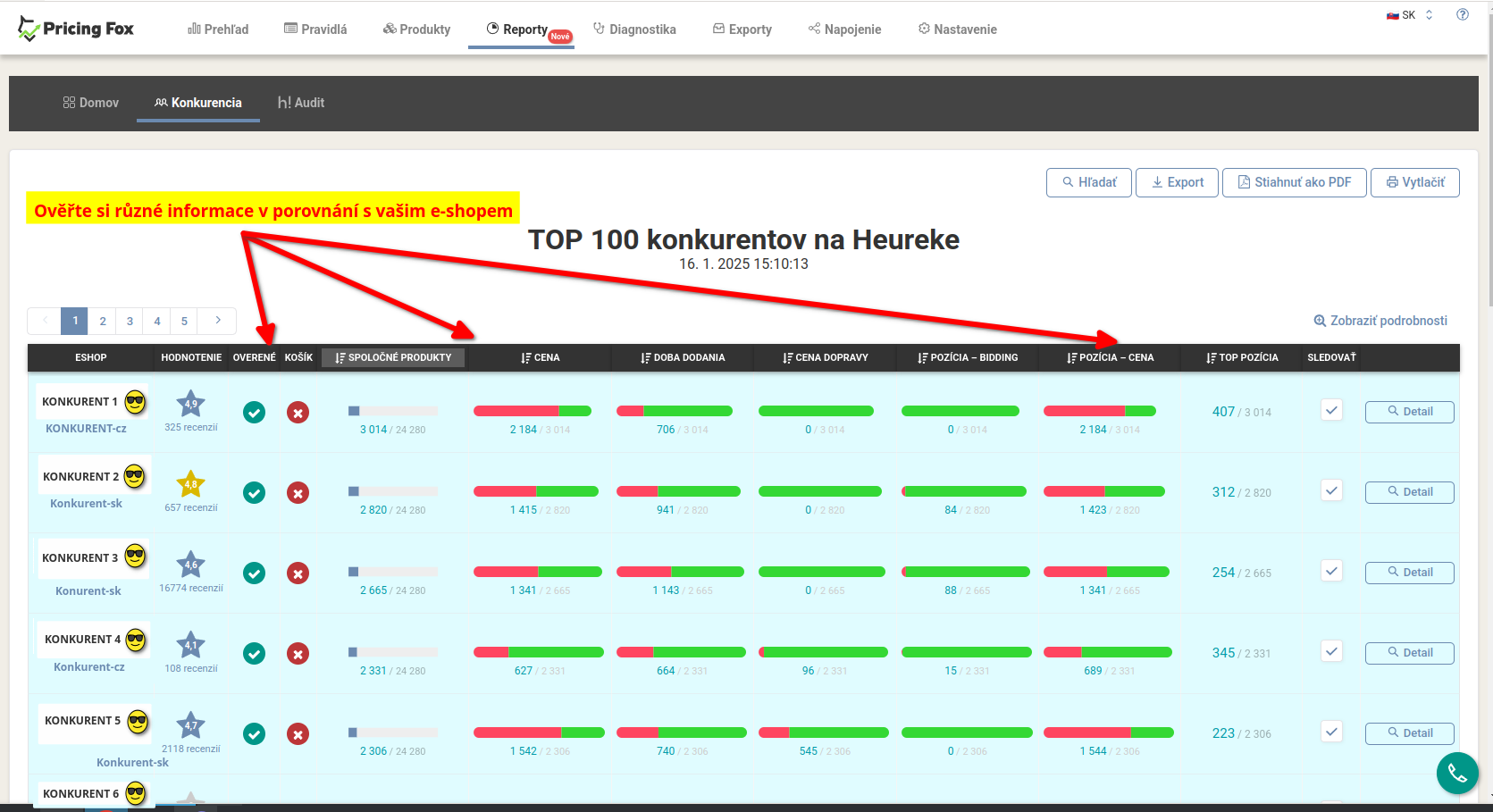Screen dimensions: 1493x812
Task: Open Detail for KONKURENT 1
Action: coord(1409,412)
